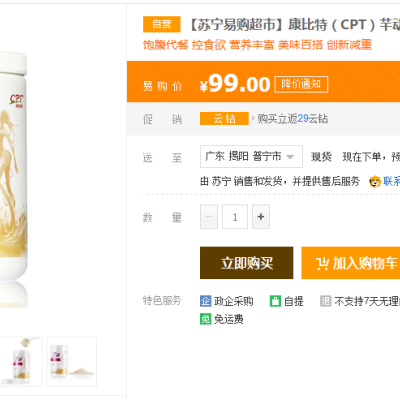The image size is (400, 400).
Task: Select the product thumbnail with scoop
Action: (21, 362)
